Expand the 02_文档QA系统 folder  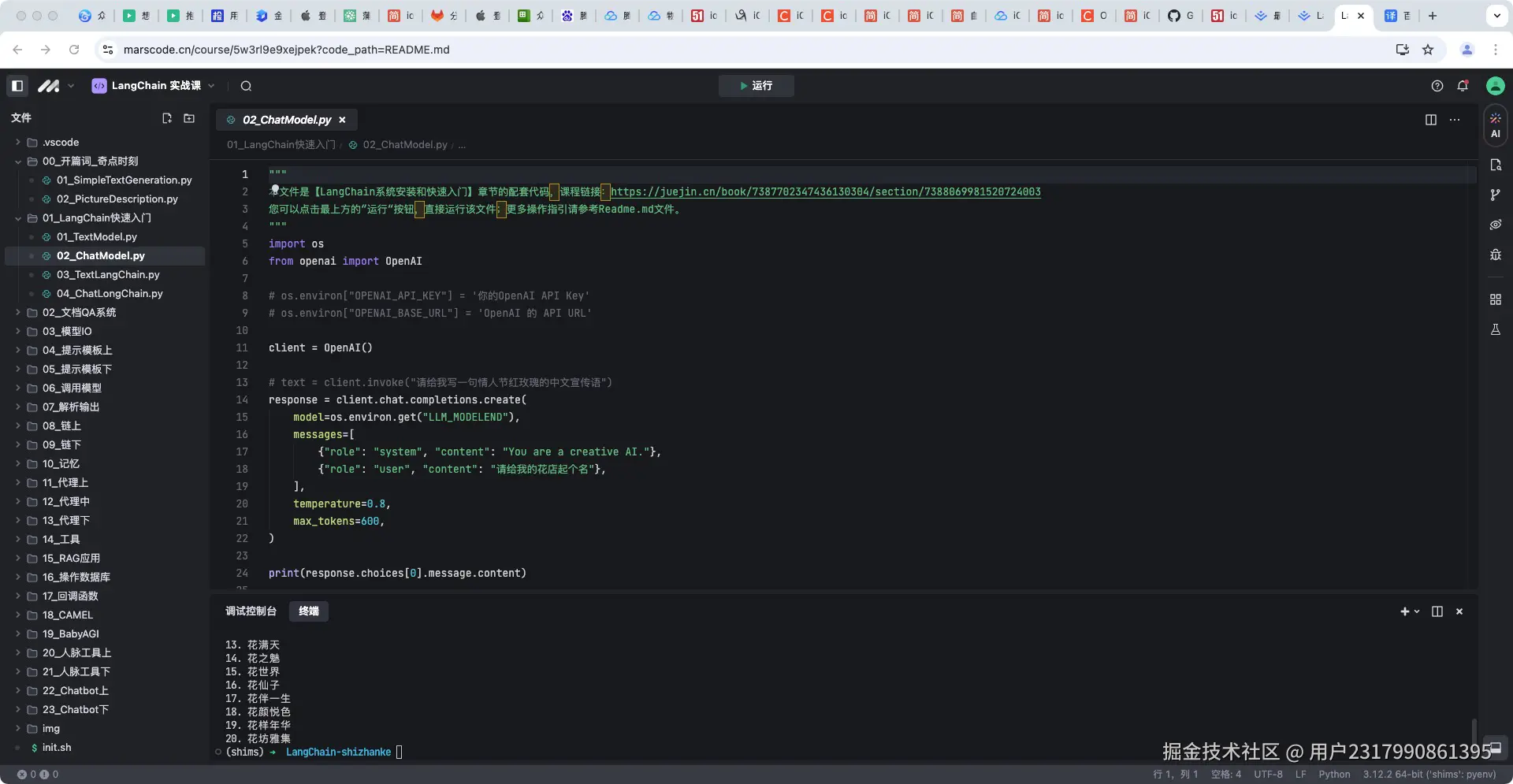79,313
